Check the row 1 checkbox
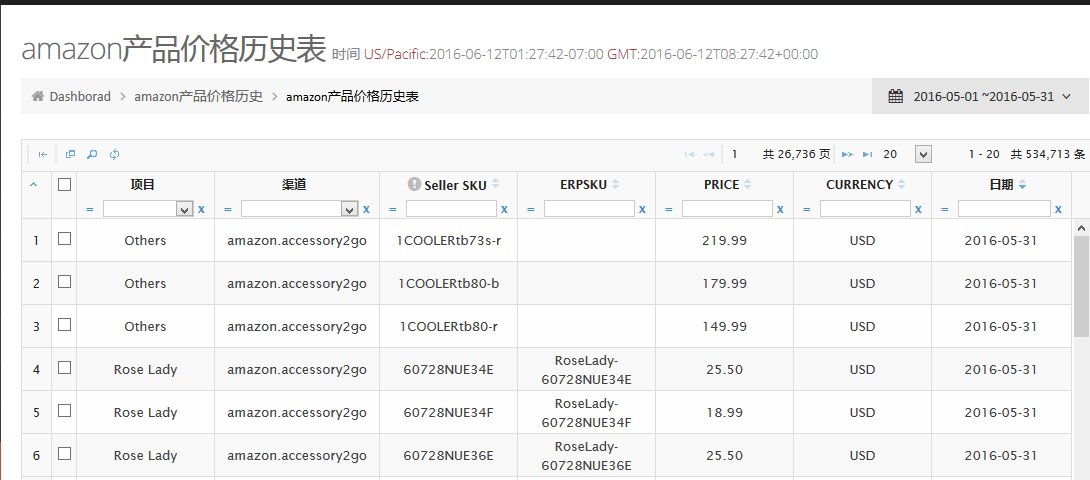This screenshot has width=1090, height=480. pos(65,239)
